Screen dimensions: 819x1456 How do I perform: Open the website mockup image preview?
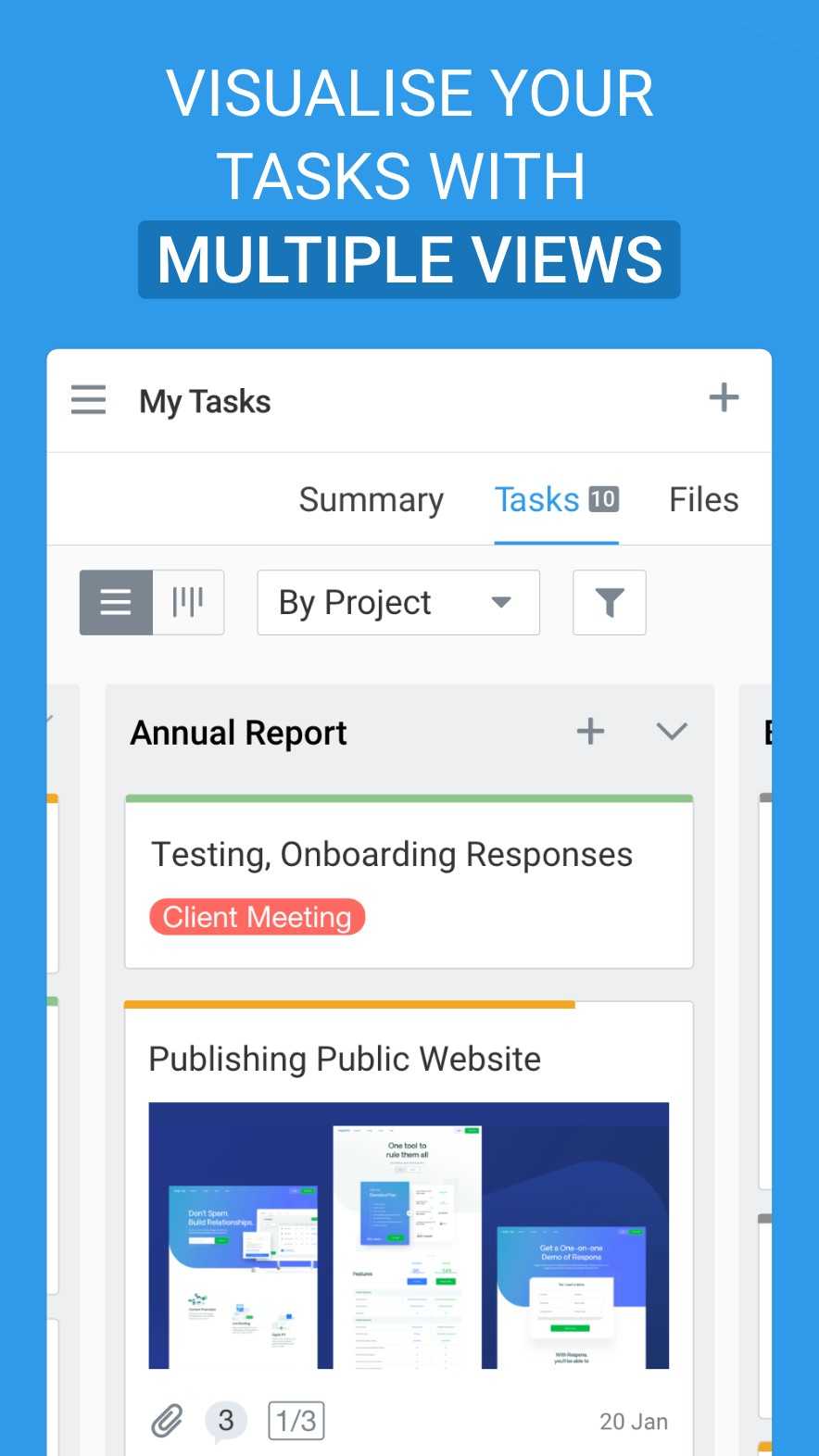click(x=409, y=1235)
